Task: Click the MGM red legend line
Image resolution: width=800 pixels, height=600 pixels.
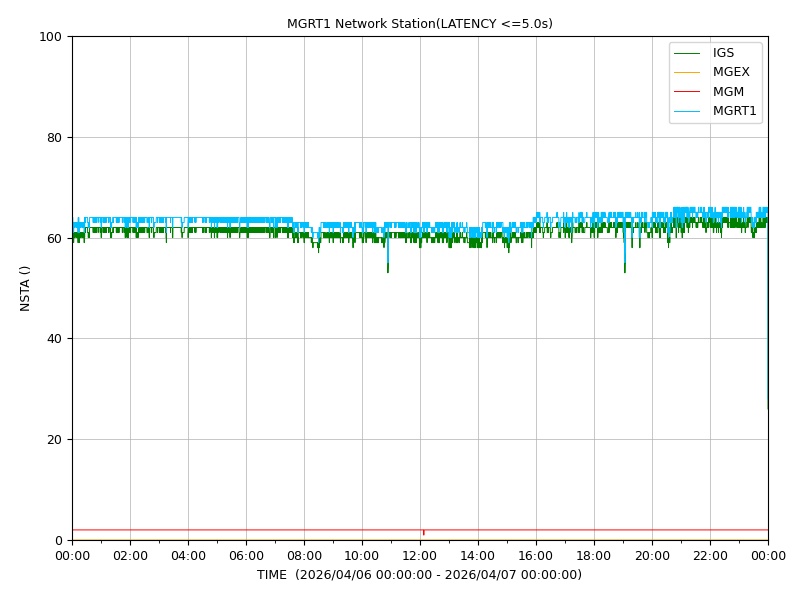Action: click(x=687, y=92)
